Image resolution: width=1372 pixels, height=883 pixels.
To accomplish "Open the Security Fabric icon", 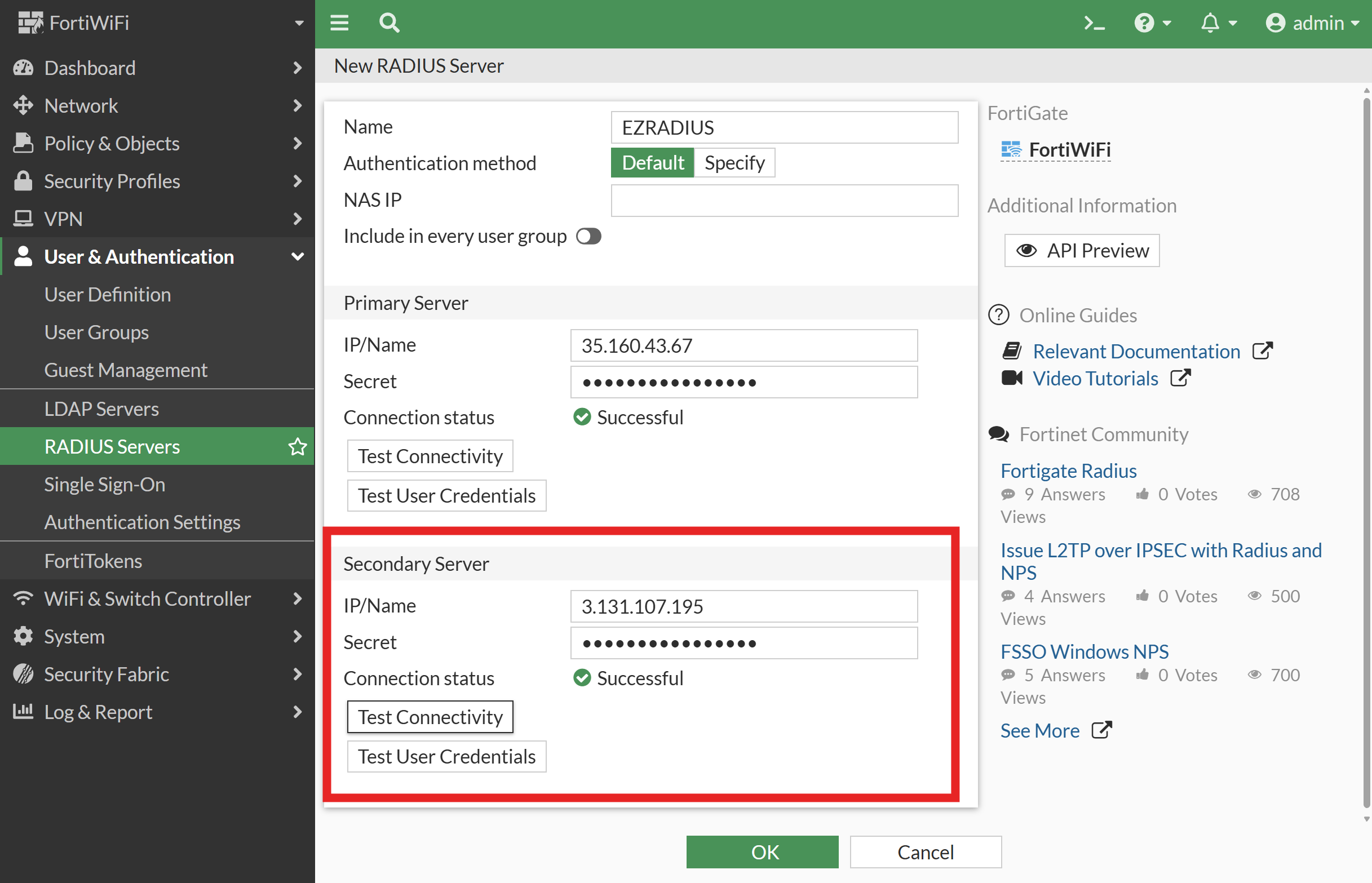I will pos(23,674).
